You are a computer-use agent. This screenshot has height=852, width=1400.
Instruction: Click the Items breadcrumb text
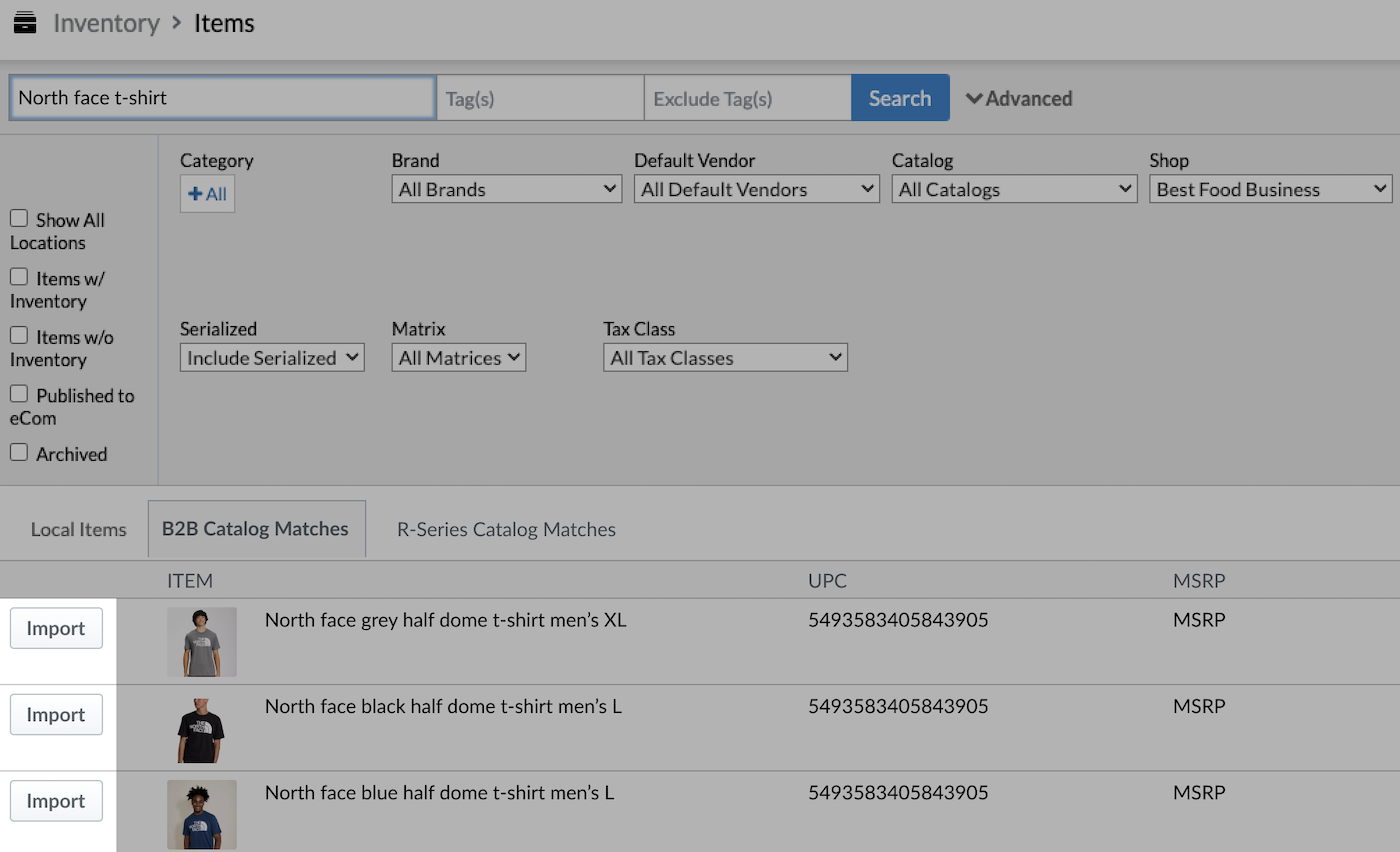tap(224, 23)
